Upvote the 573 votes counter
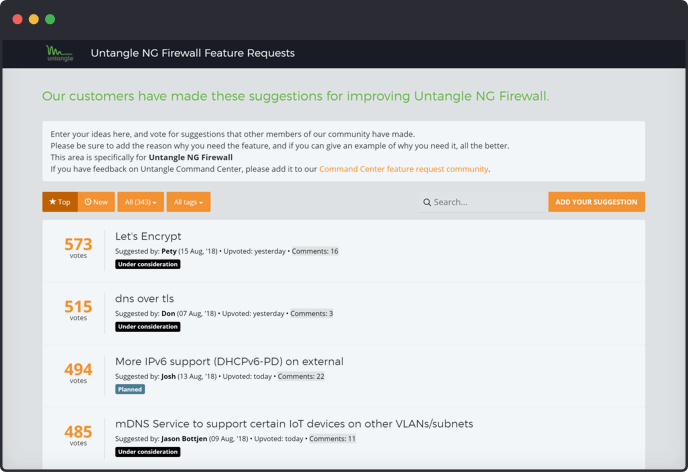This screenshot has height=472, width=688. tap(78, 246)
